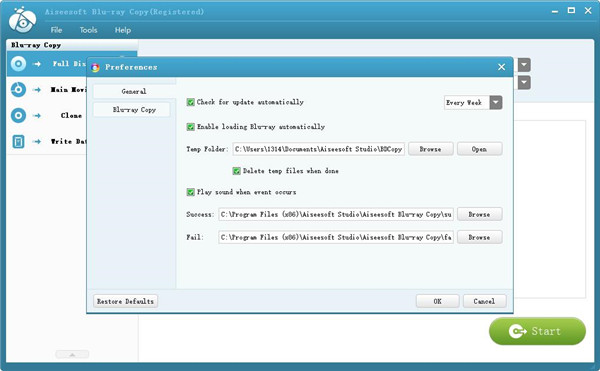The width and height of the screenshot is (600, 371).
Task: Maximize the Blu-ray Copy main window
Action: (571, 11)
